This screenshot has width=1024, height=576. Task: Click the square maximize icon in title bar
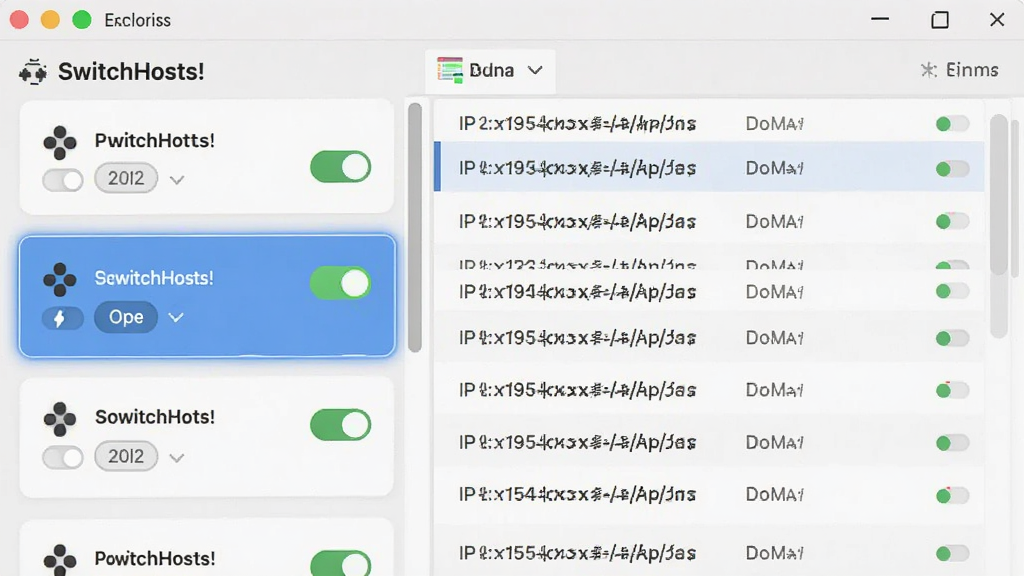[940, 20]
